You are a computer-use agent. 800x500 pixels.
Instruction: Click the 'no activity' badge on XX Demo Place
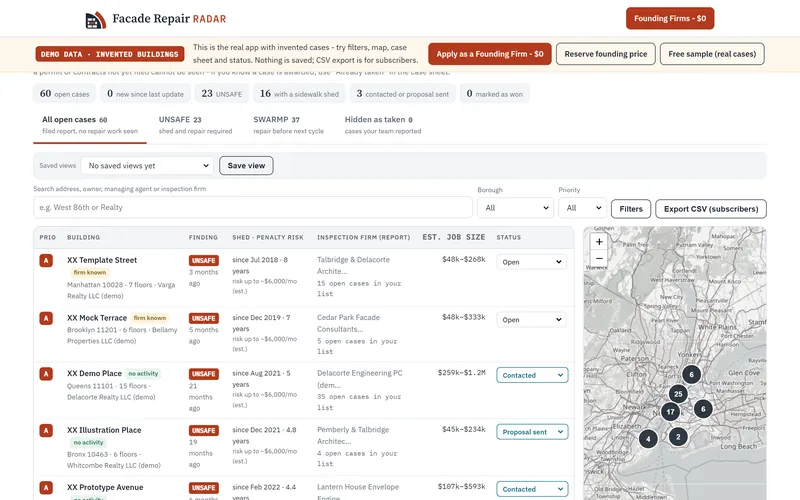coord(143,373)
